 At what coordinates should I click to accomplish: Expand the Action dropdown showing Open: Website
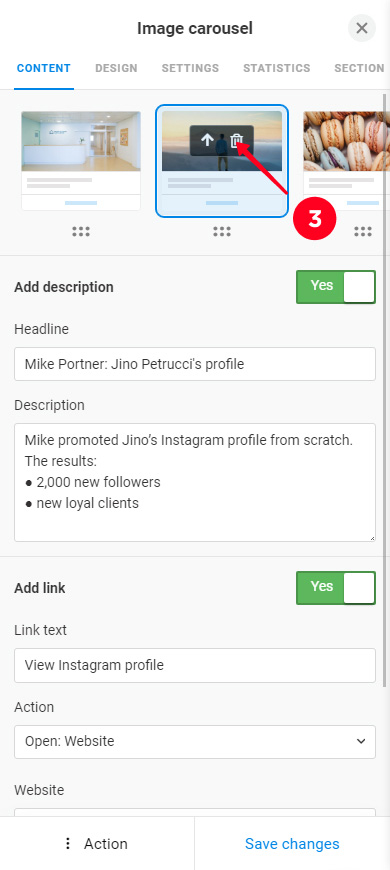coord(195,741)
